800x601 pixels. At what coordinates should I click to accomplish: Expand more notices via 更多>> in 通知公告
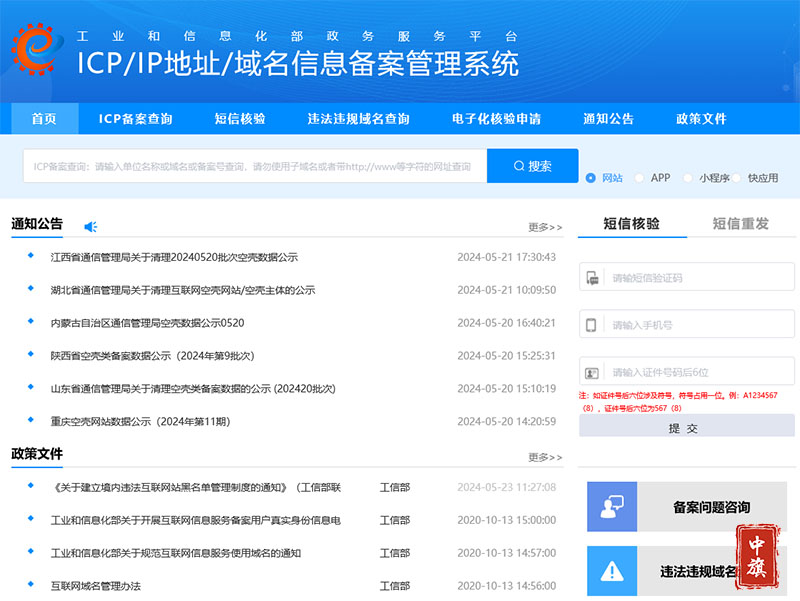(x=544, y=226)
